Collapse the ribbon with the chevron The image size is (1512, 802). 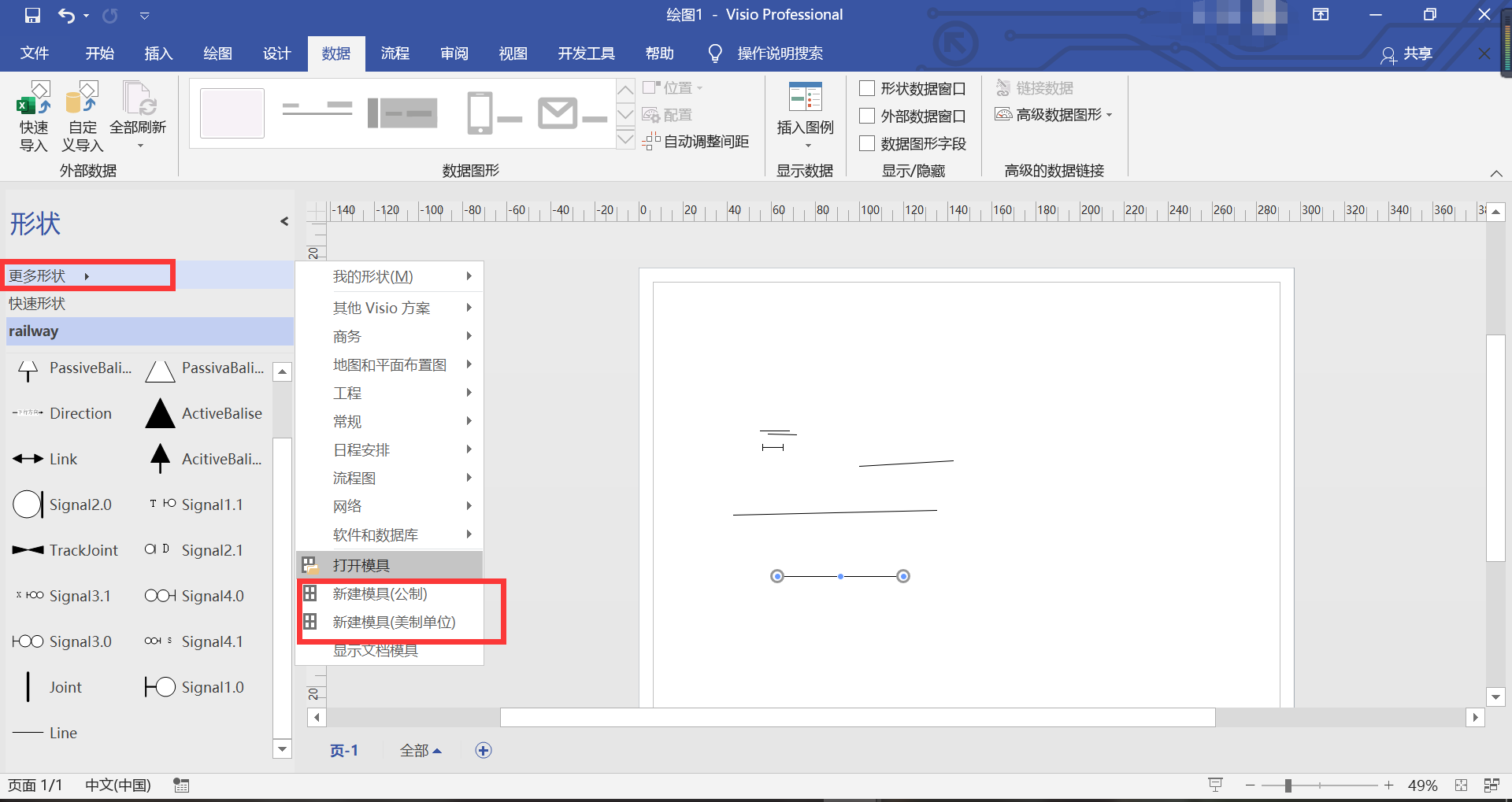(x=1496, y=173)
